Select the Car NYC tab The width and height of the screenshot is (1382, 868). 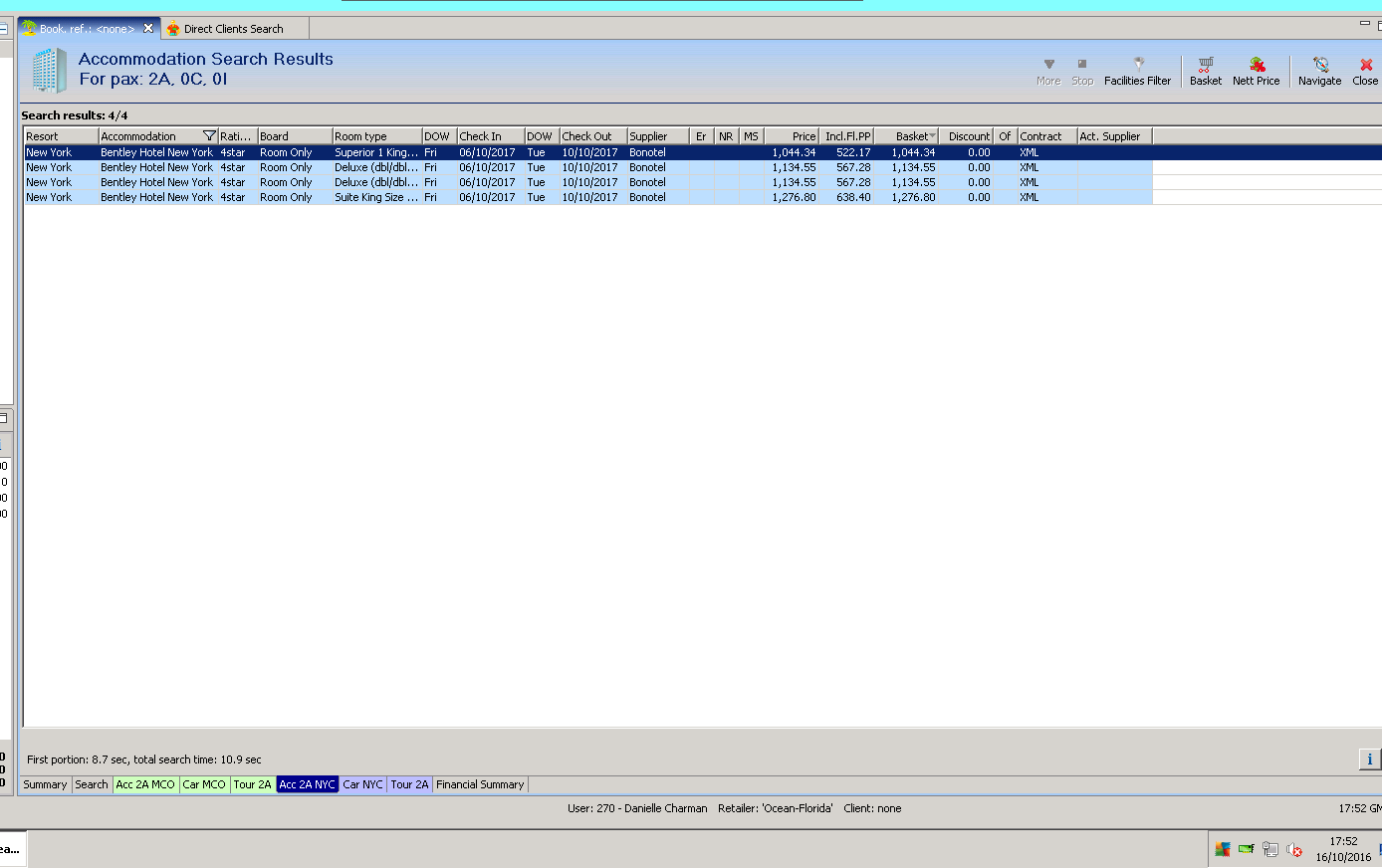362,784
